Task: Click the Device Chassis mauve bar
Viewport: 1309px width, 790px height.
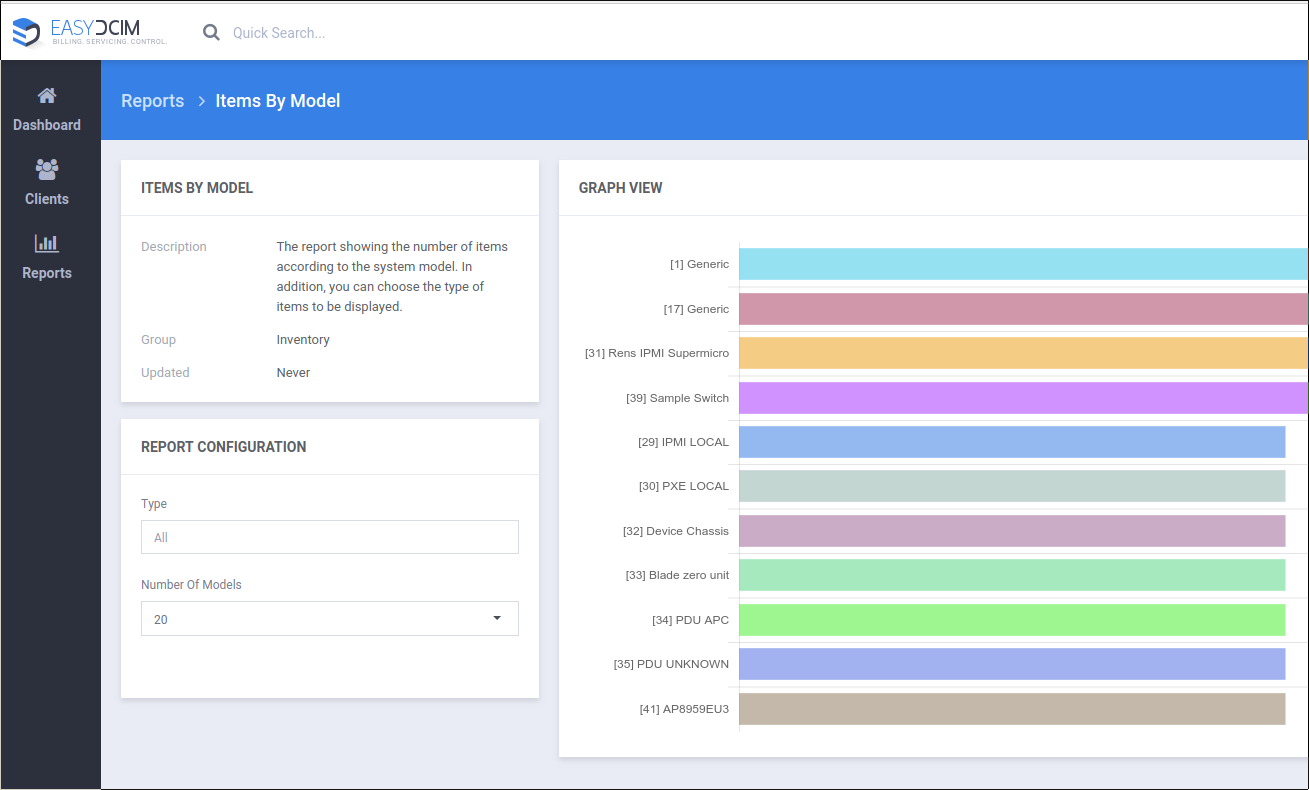Action: [1012, 531]
